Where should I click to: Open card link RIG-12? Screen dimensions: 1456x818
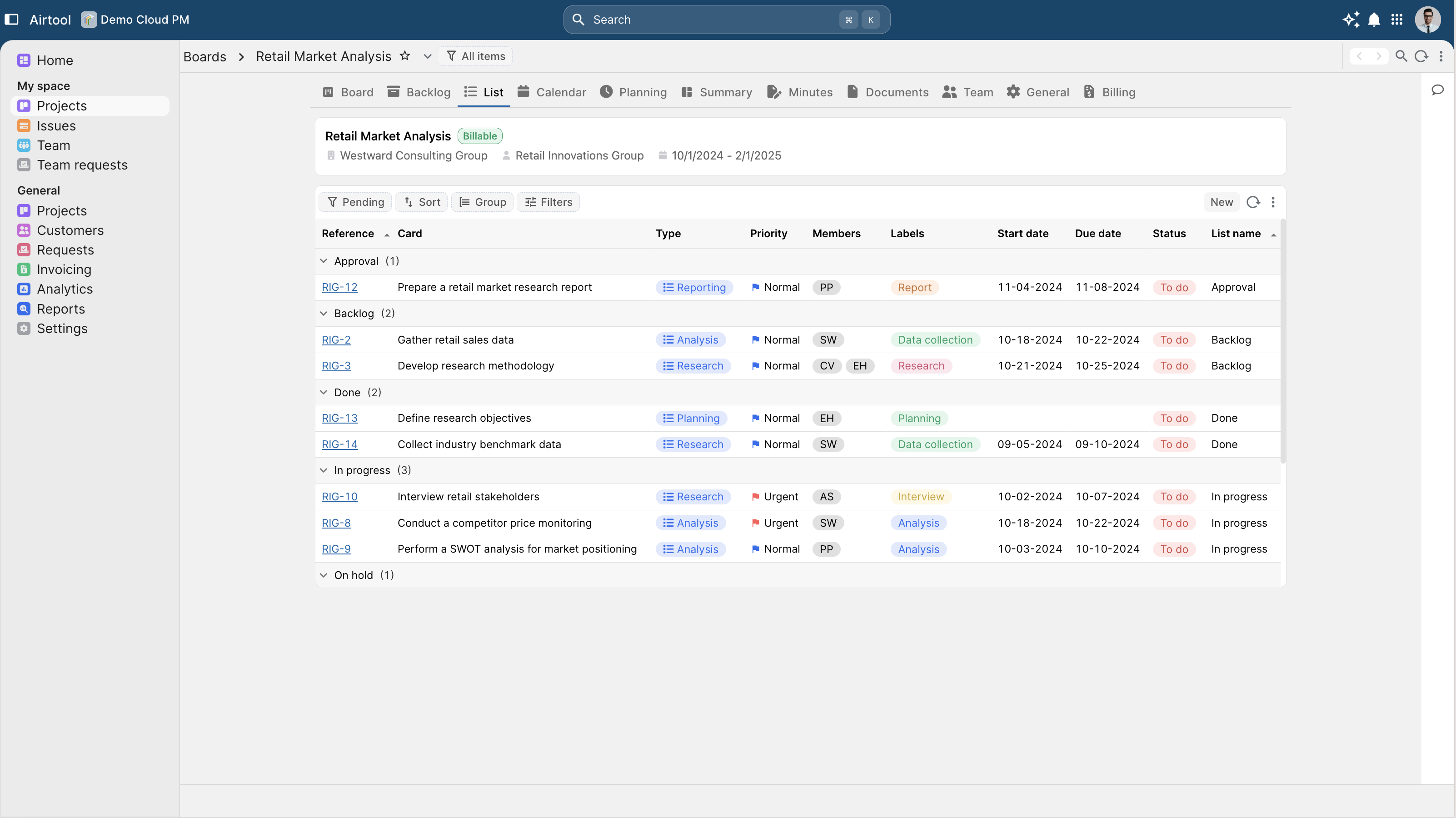point(340,287)
